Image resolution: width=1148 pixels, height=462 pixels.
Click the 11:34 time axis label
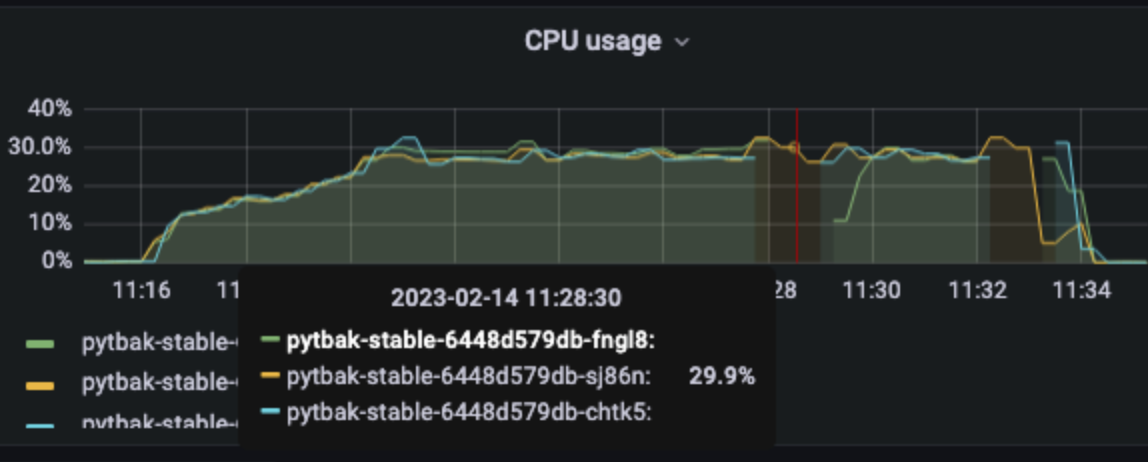1081,291
